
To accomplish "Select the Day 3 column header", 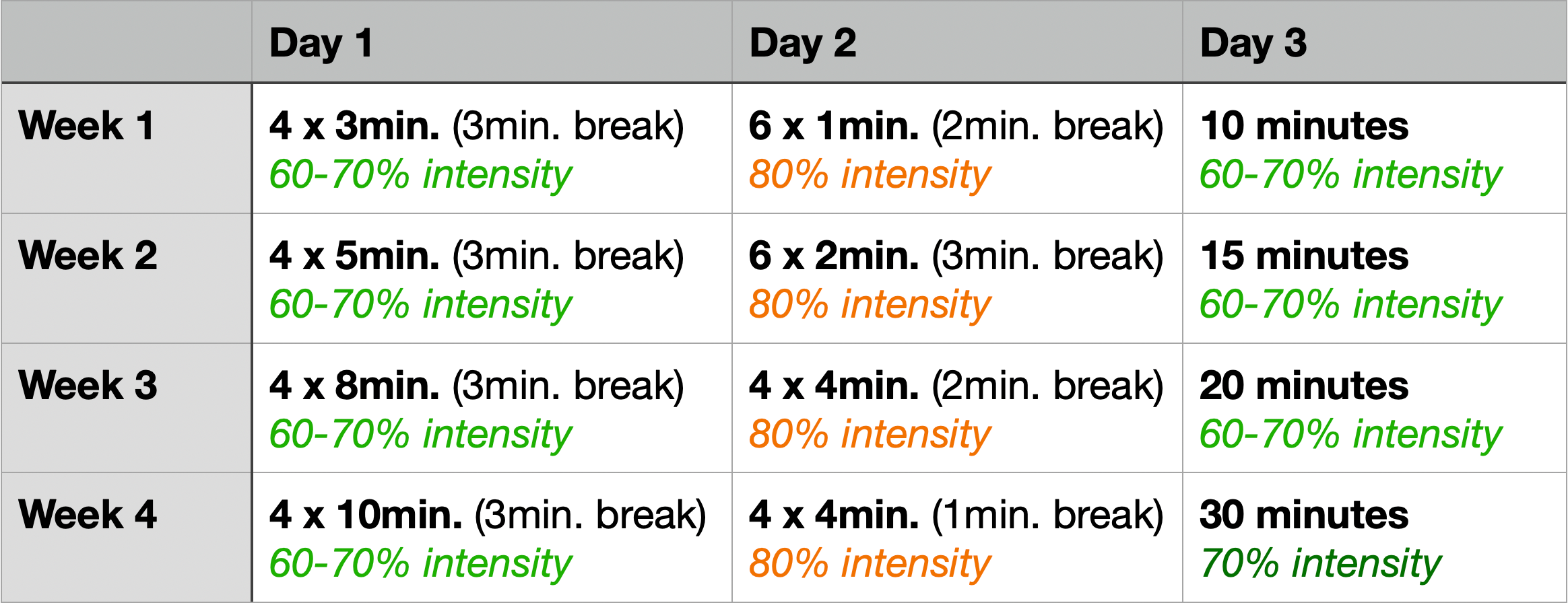I will (x=1375, y=42).
